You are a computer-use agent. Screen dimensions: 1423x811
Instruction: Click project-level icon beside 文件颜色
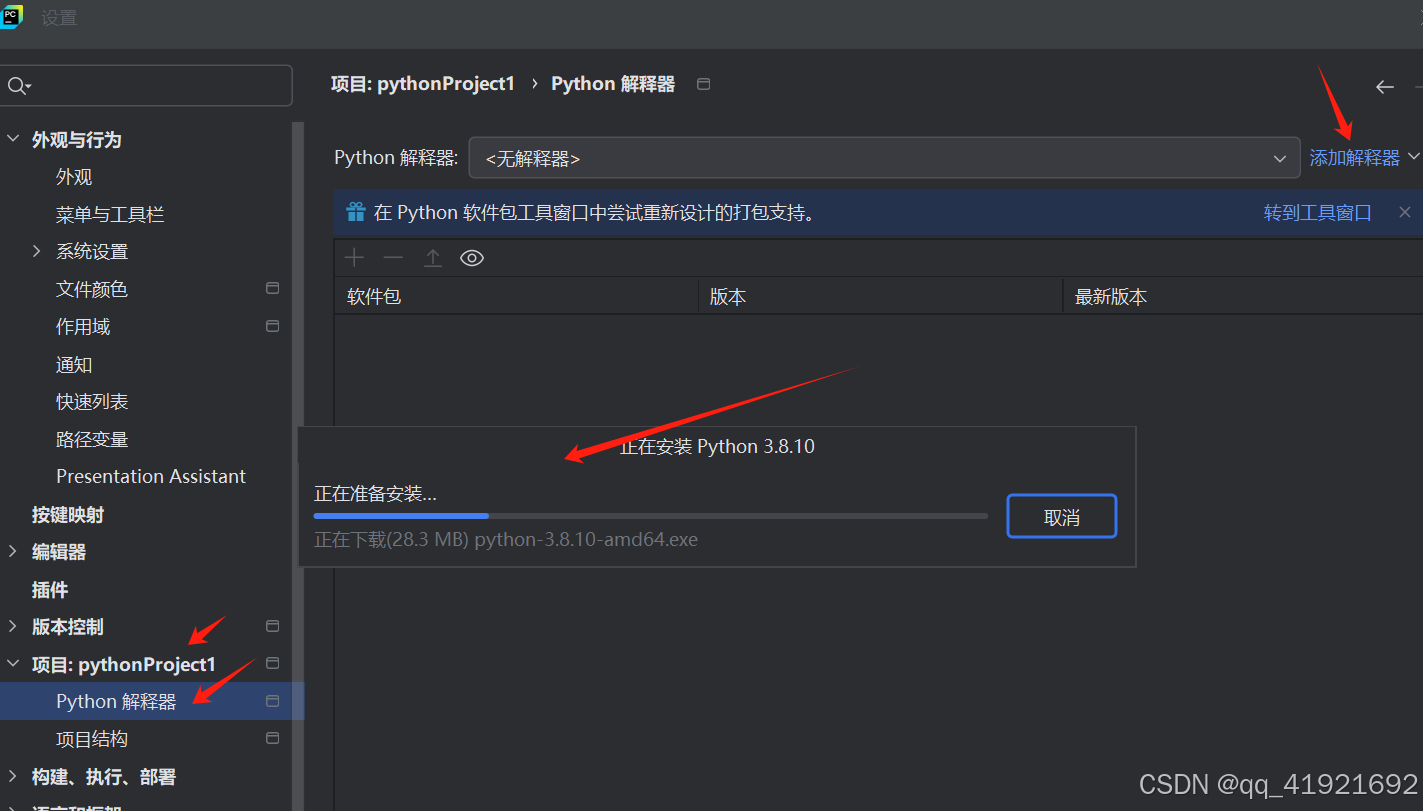point(272,288)
